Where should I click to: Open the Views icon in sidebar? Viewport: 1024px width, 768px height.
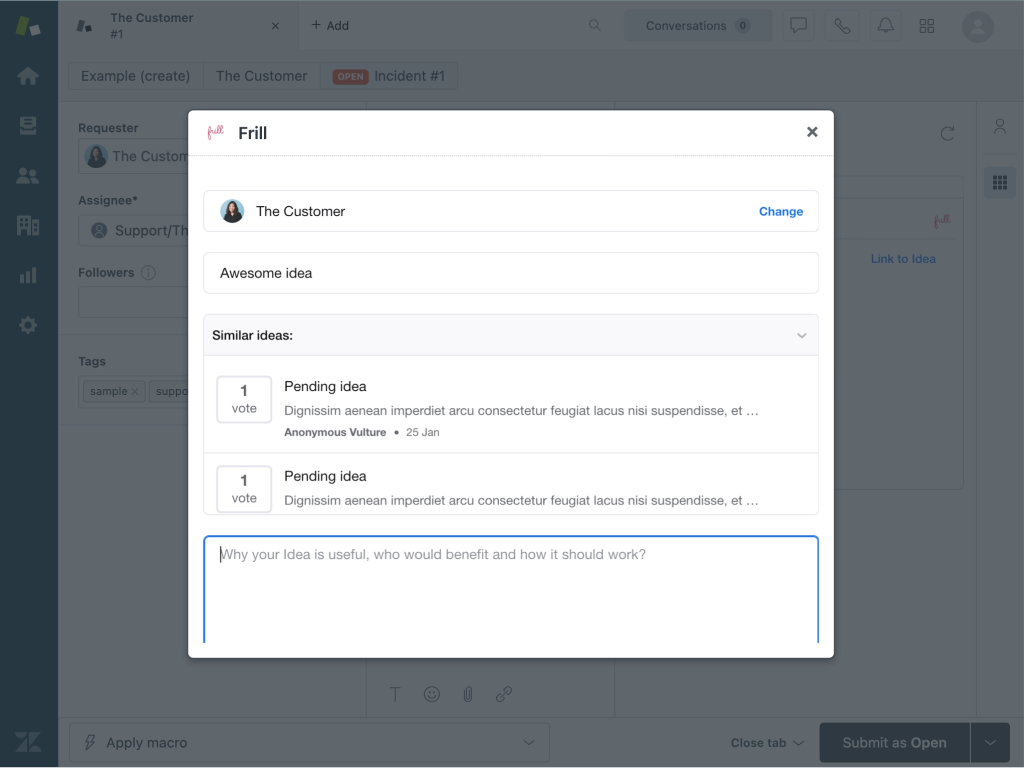[x=28, y=126]
